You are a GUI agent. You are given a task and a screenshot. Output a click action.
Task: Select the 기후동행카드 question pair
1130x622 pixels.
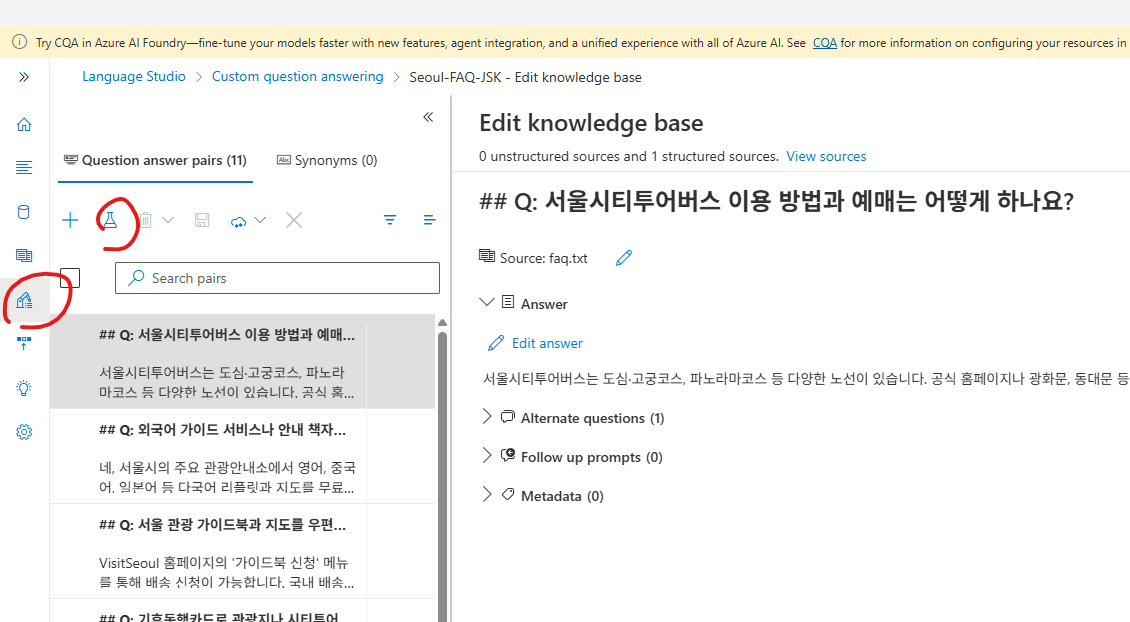tap(242, 611)
